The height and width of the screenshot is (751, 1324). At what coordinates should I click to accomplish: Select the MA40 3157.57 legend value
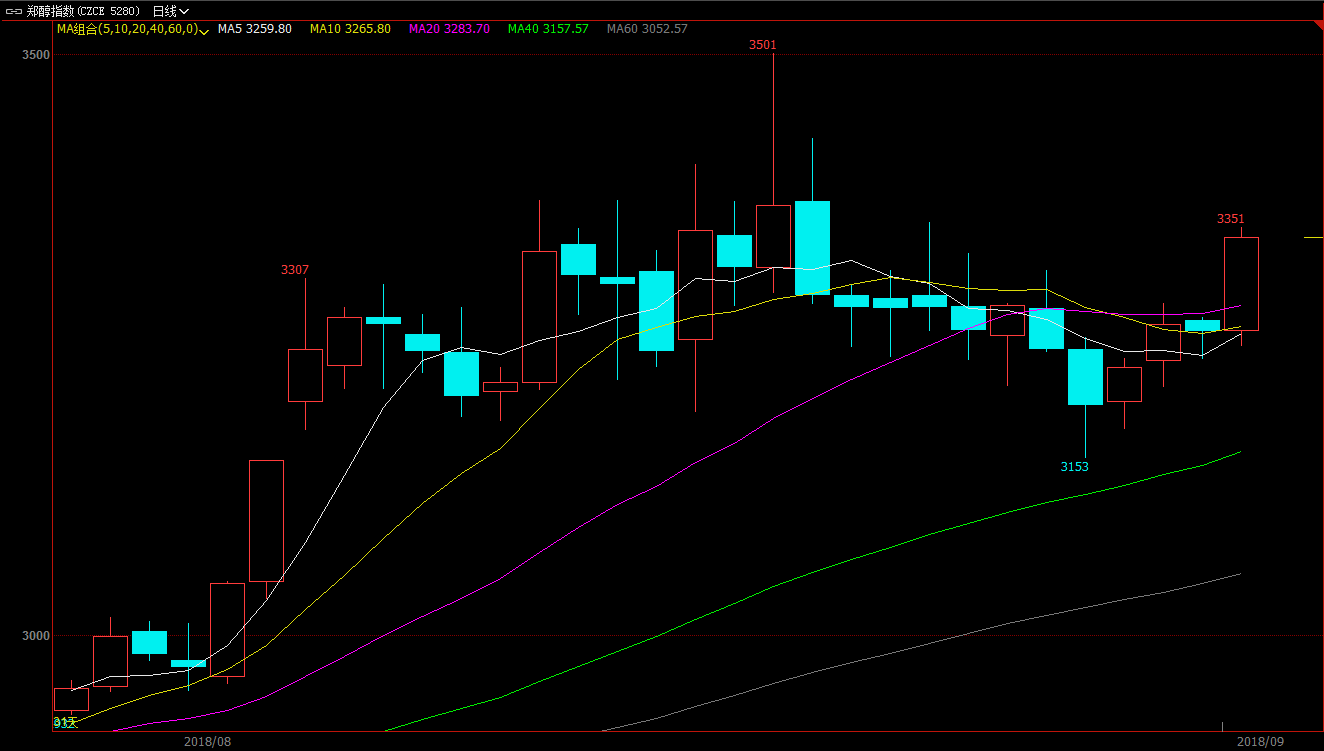pos(548,29)
